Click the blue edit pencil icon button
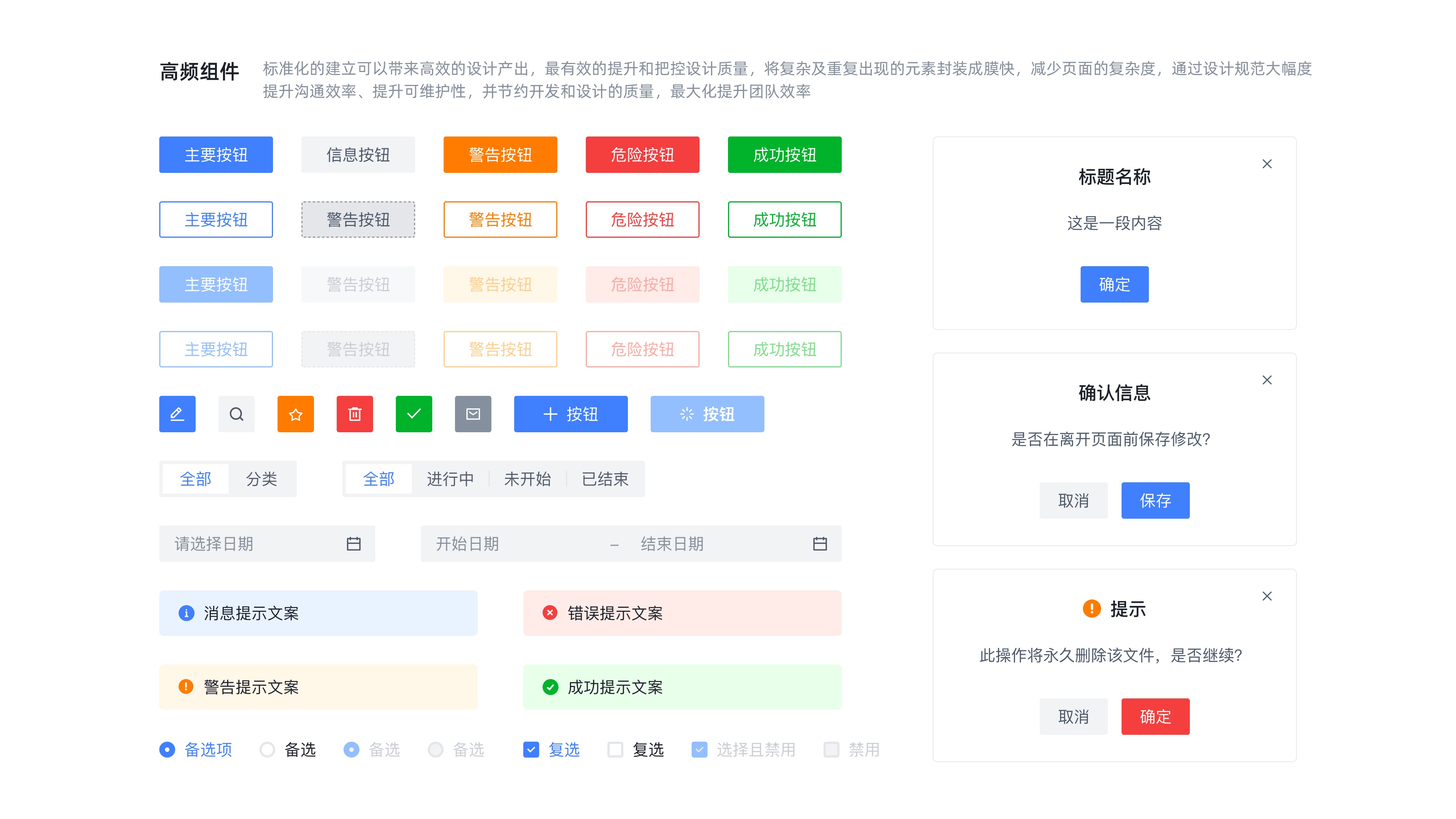The width and height of the screenshot is (1456, 819). click(177, 414)
